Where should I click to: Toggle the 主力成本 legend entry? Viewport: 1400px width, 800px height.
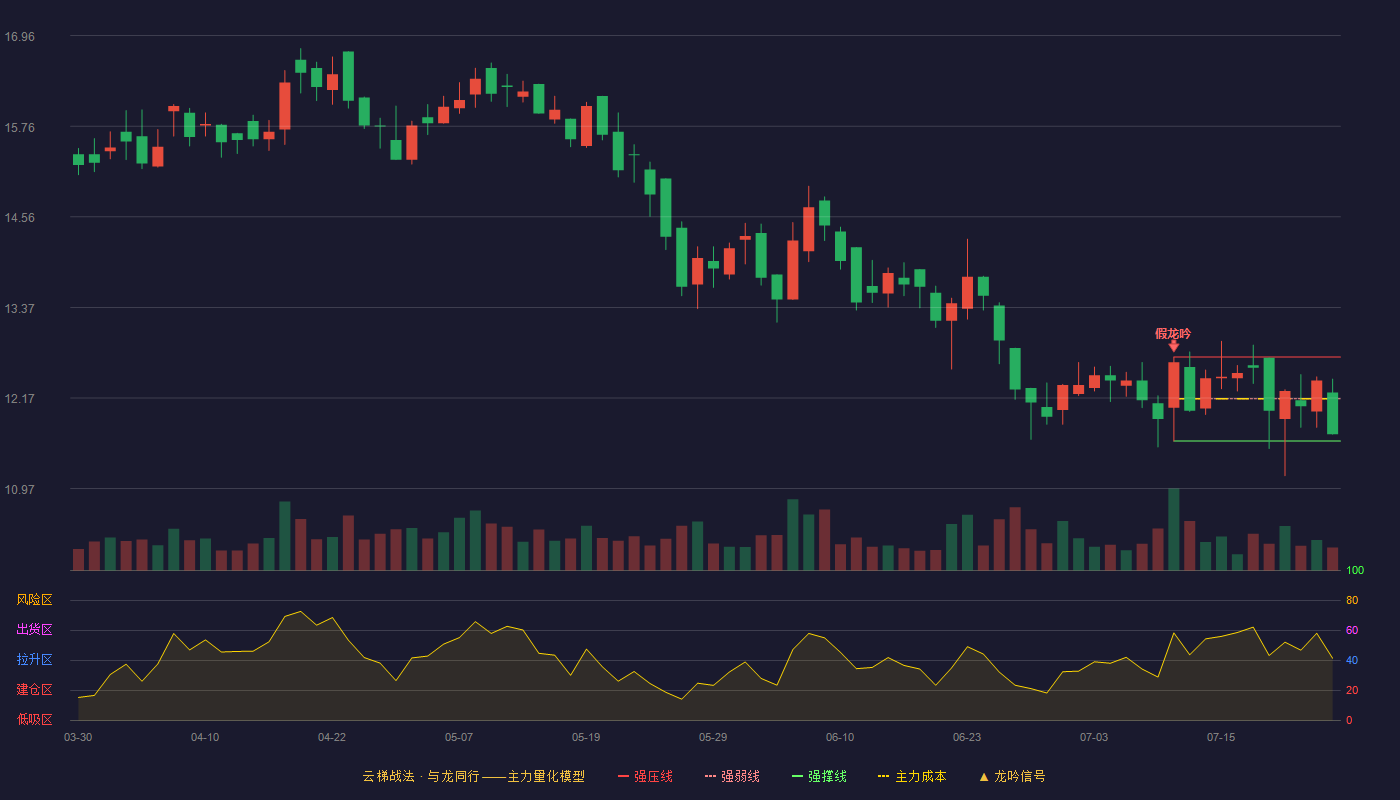coord(911,776)
